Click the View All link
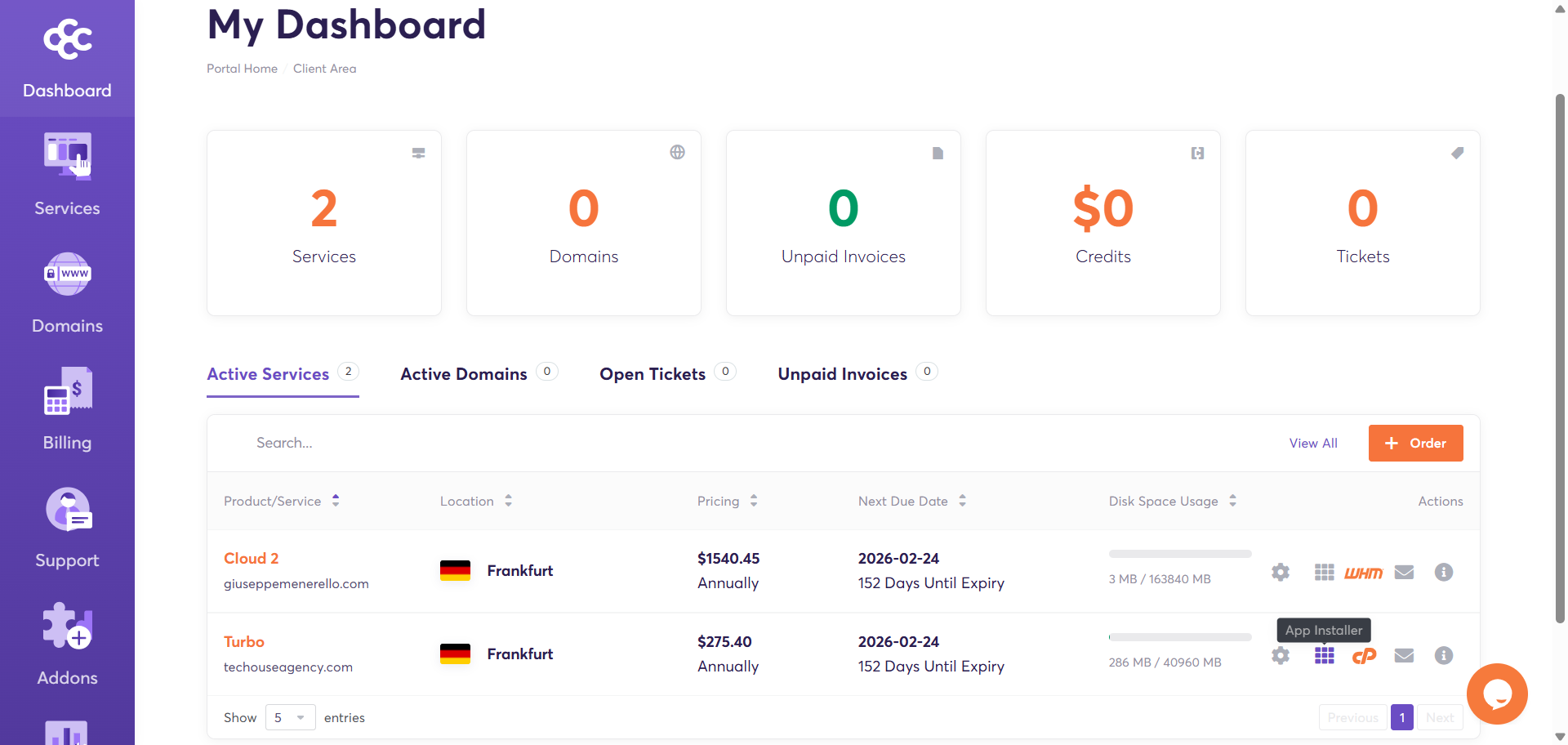Screen dimensions: 1568x745 point(1313,443)
